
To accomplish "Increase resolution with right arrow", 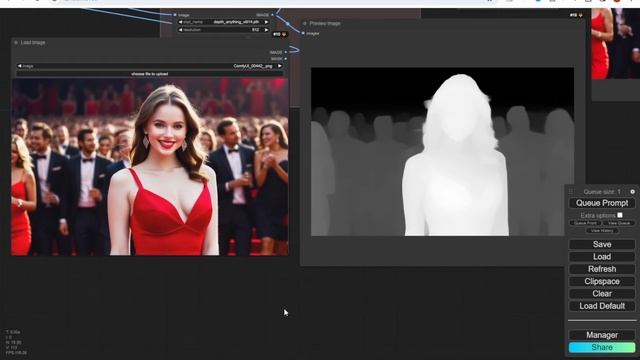I will [267, 30].
